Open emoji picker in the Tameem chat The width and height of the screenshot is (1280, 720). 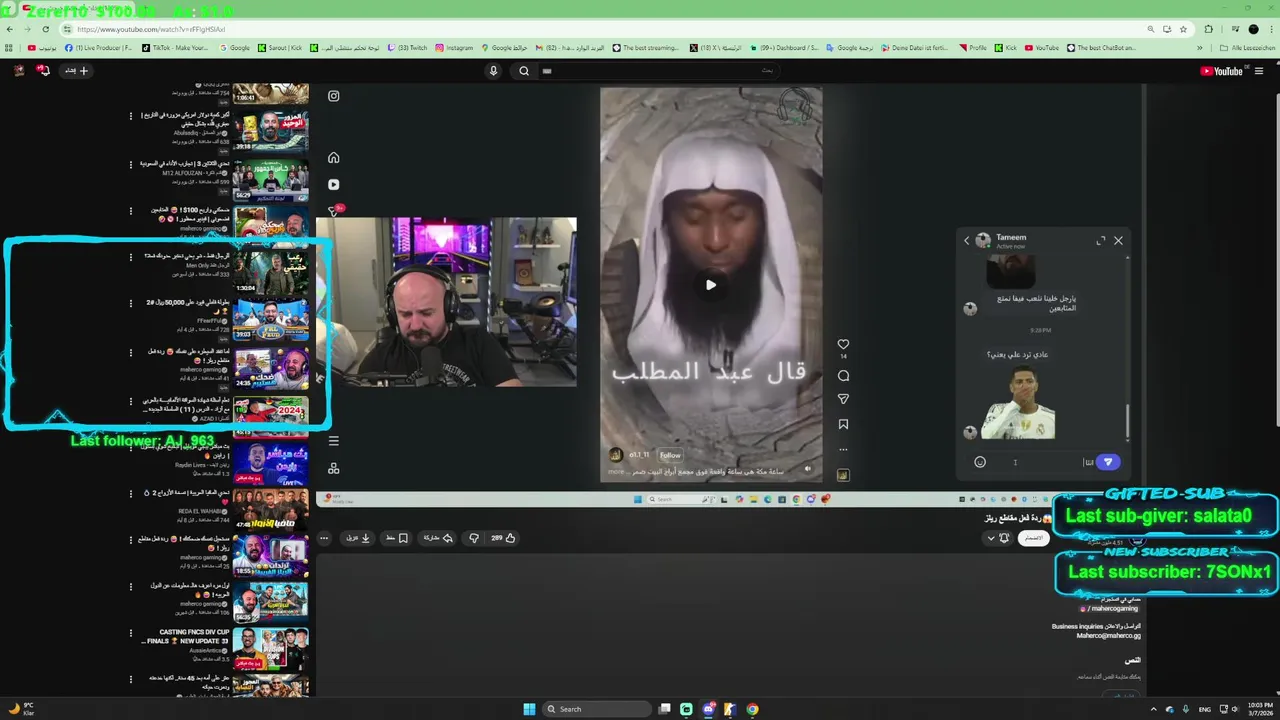click(980, 462)
